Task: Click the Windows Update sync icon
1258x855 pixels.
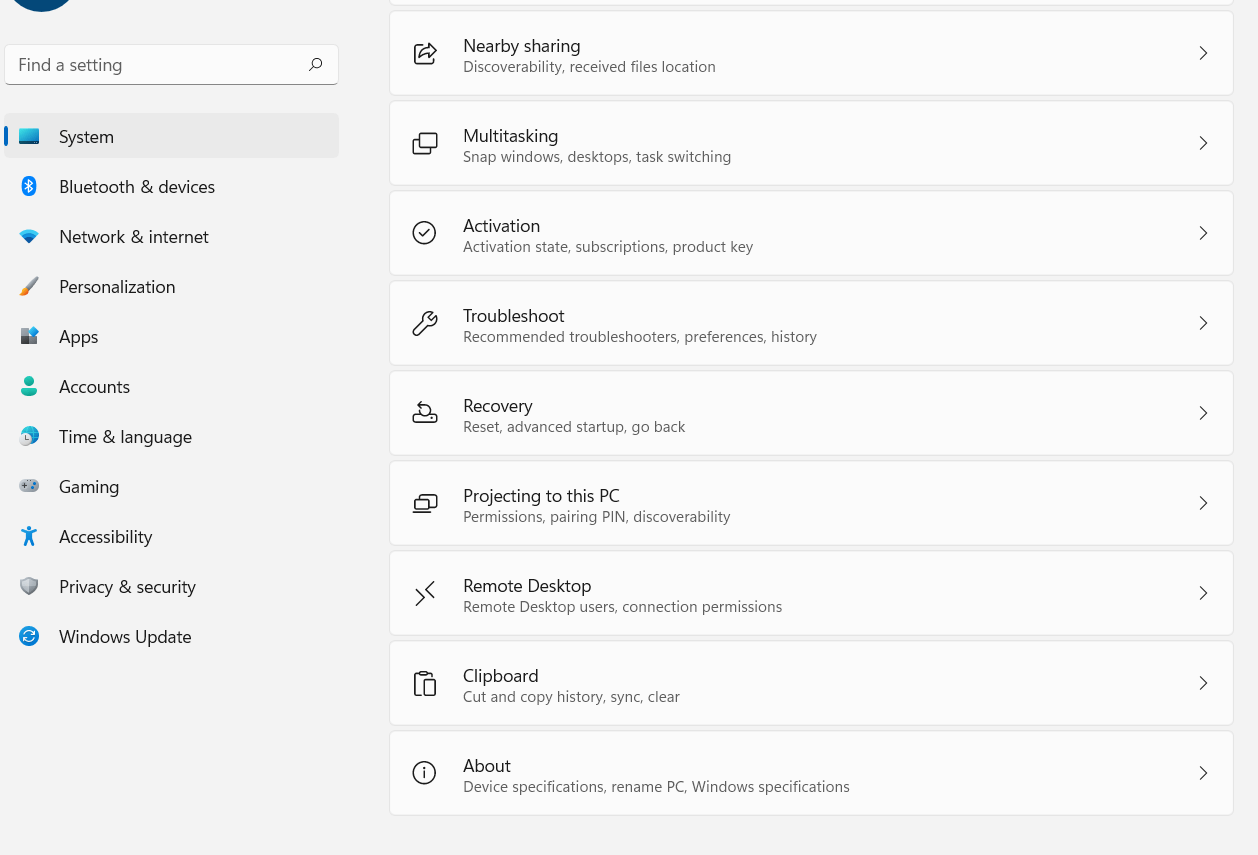Action: [29, 637]
